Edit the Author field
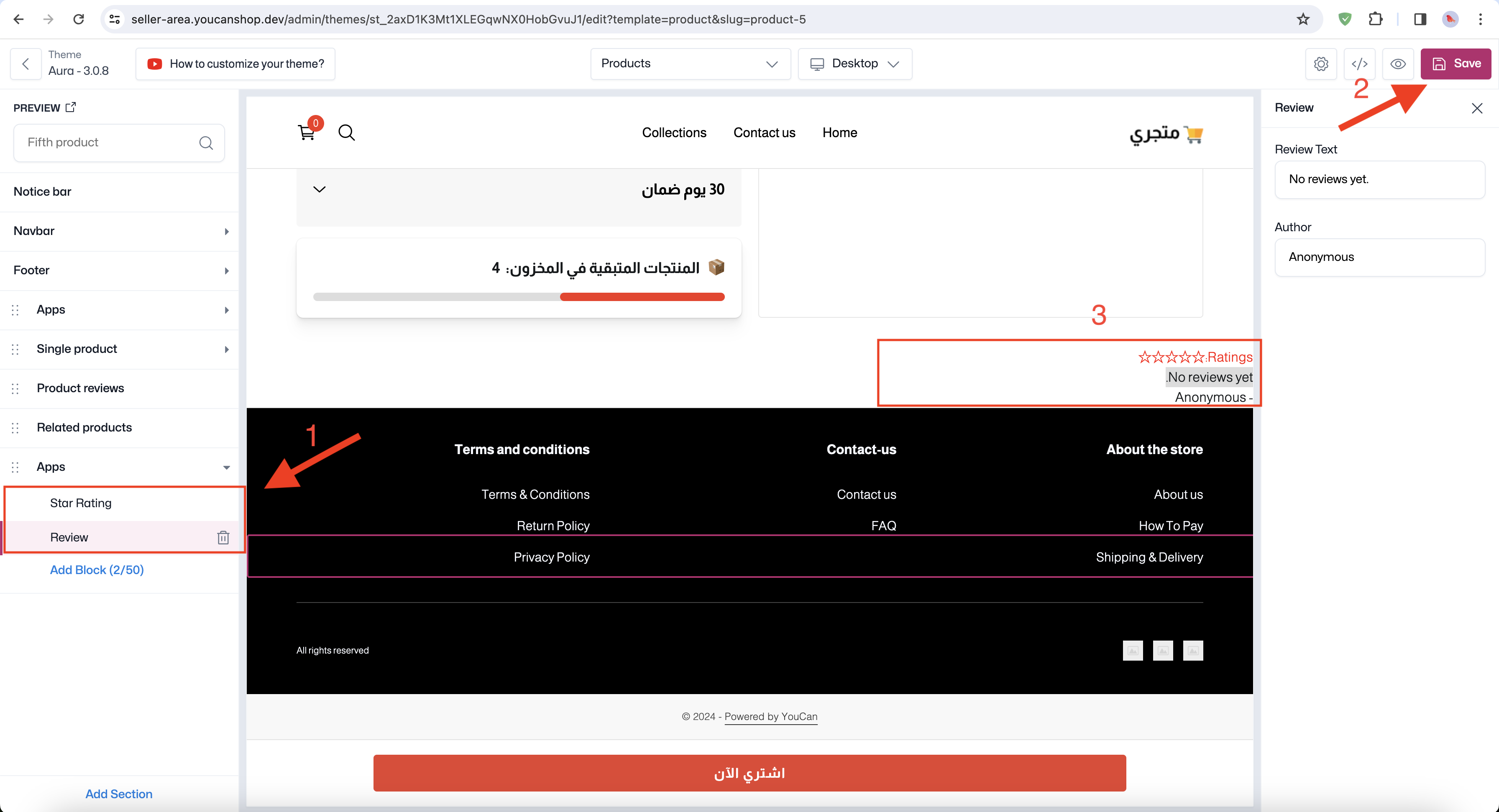This screenshot has width=1499, height=812. coord(1380,257)
